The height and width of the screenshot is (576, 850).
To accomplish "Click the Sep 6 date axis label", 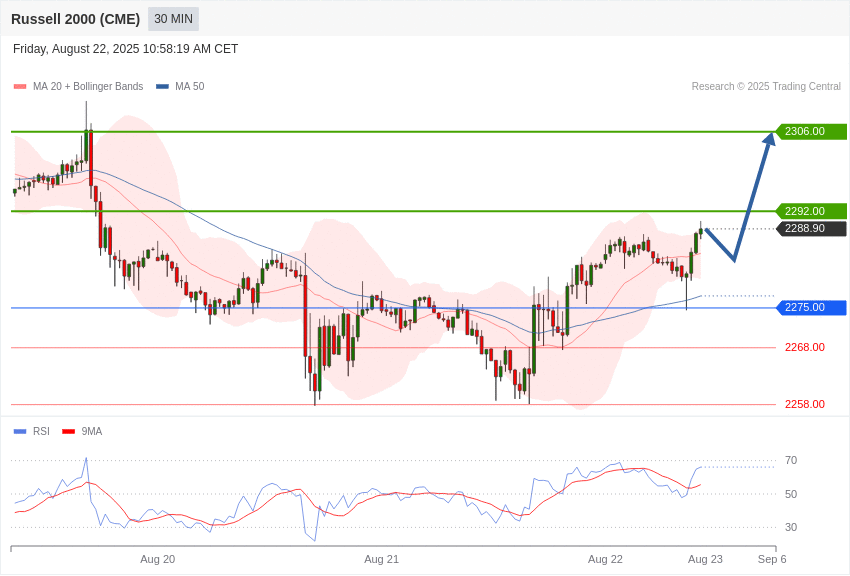I will point(772,559).
